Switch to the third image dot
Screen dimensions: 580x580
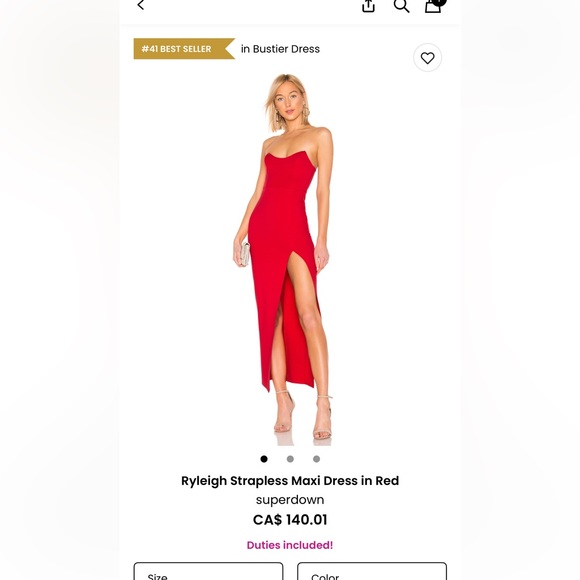(316, 459)
